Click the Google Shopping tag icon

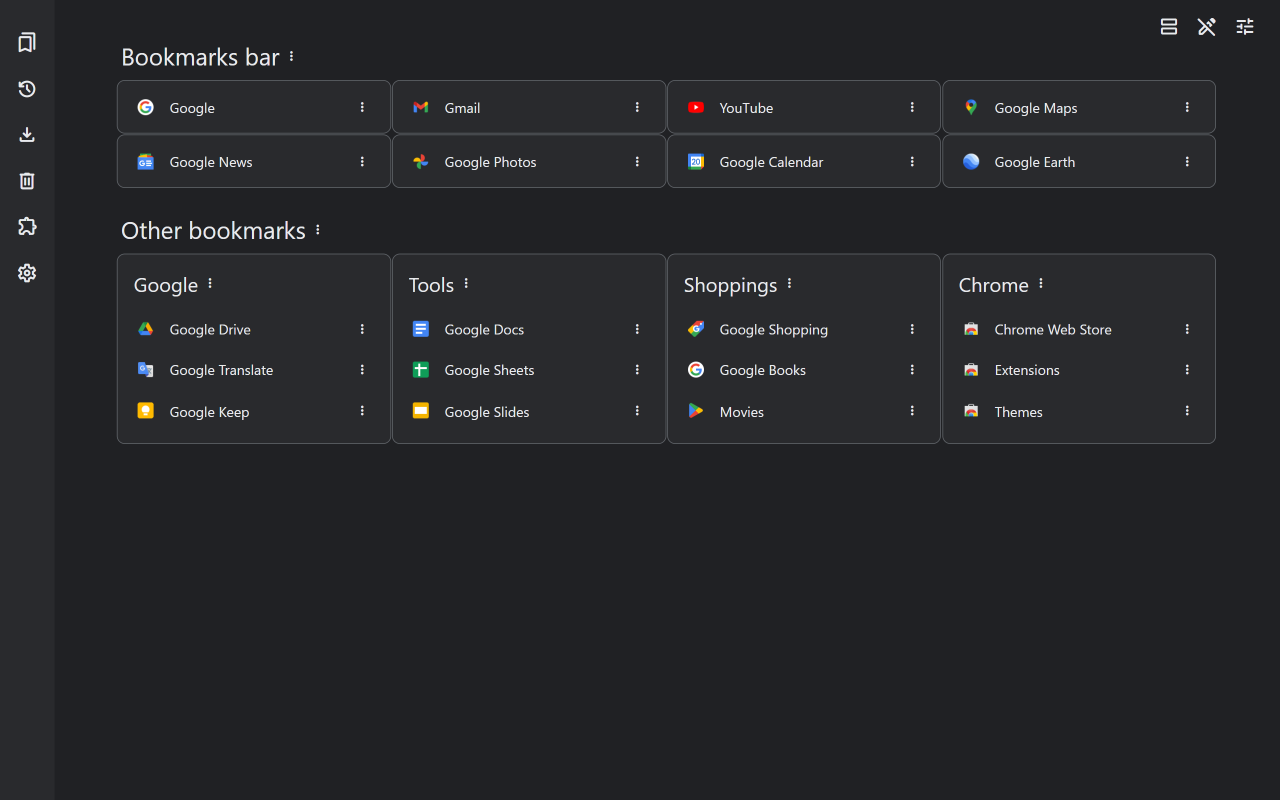pos(696,329)
